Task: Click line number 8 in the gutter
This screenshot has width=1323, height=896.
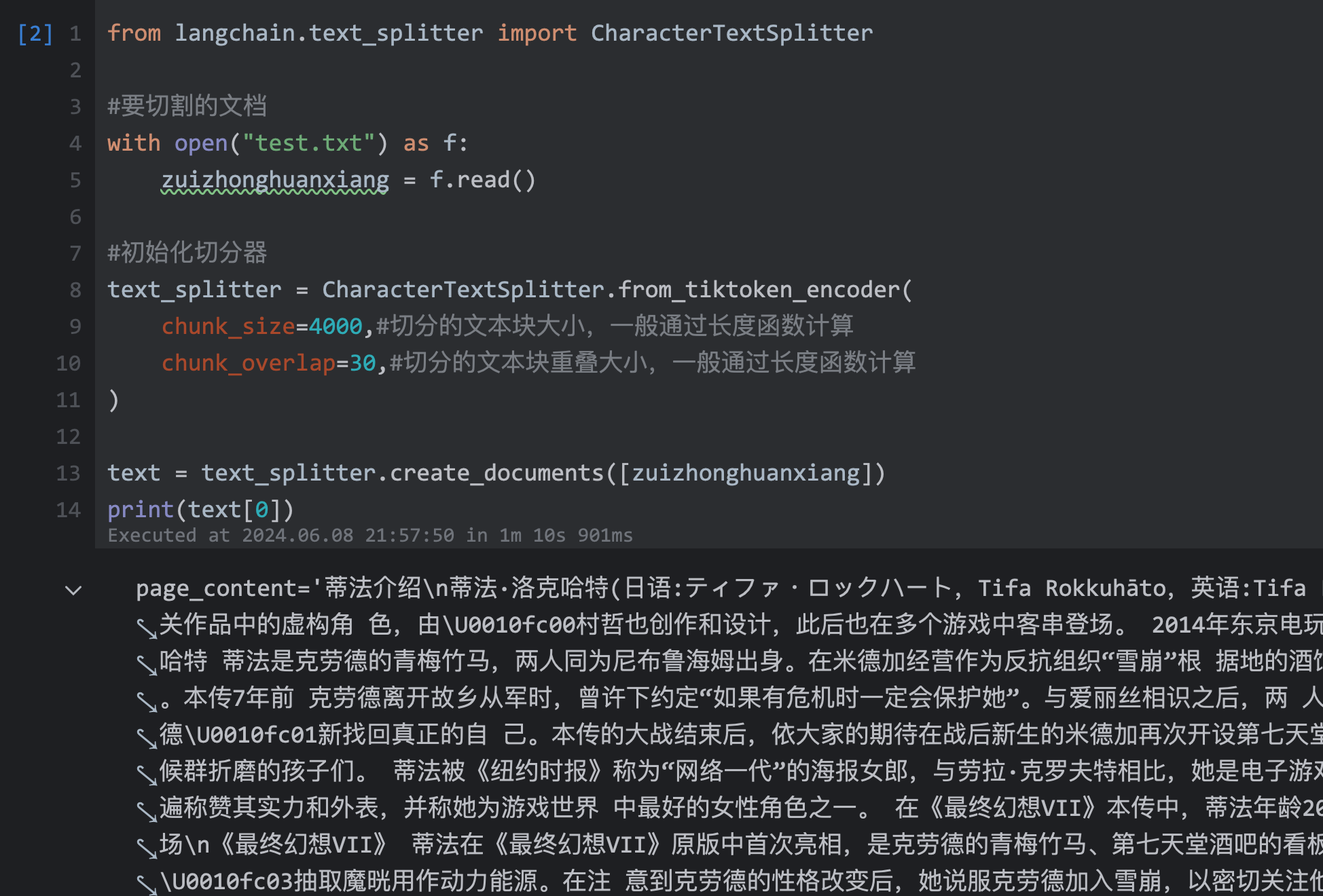Action: [x=75, y=290]
